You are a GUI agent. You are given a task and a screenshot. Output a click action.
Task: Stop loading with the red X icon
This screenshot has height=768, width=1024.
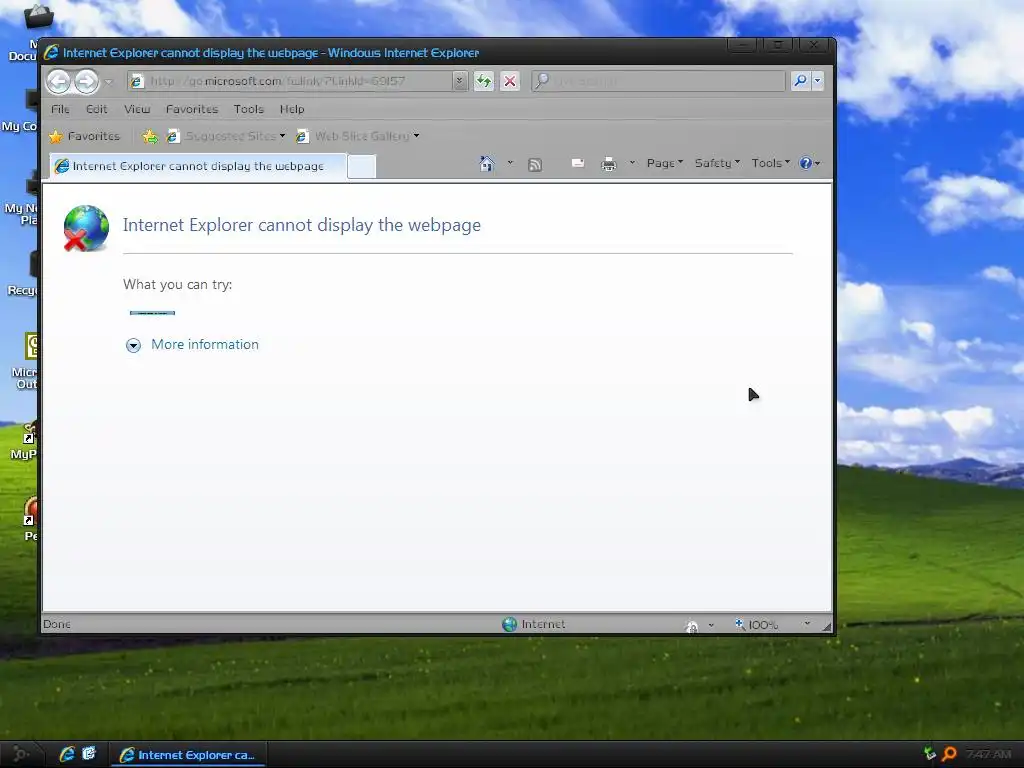click(510, 81)
